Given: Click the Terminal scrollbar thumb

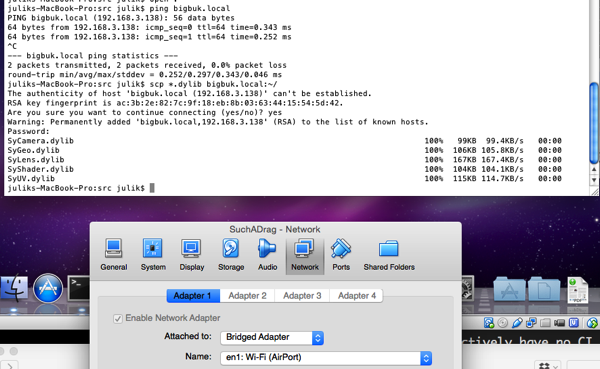Looking at the screenshot, I should (594, 123).
